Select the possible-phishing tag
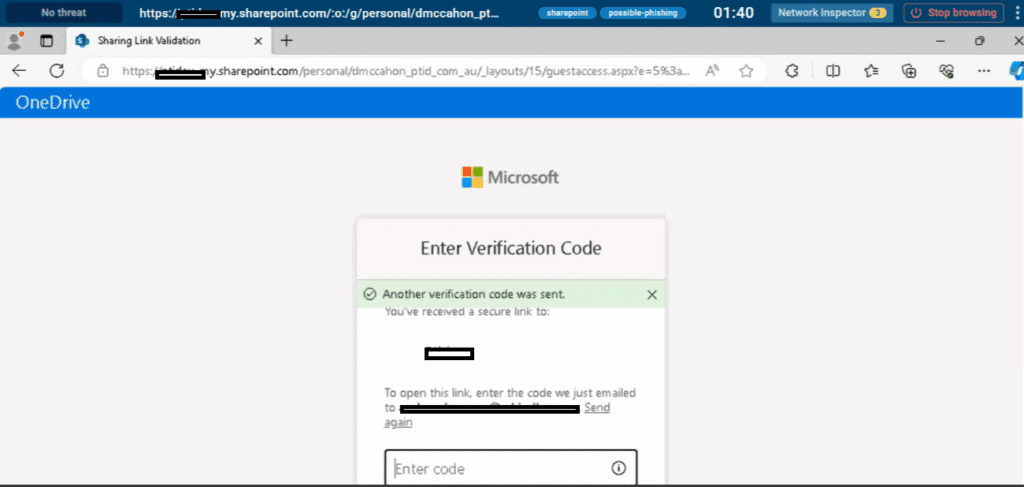This screenshot has width=1024, height=487. coord(643,13)
